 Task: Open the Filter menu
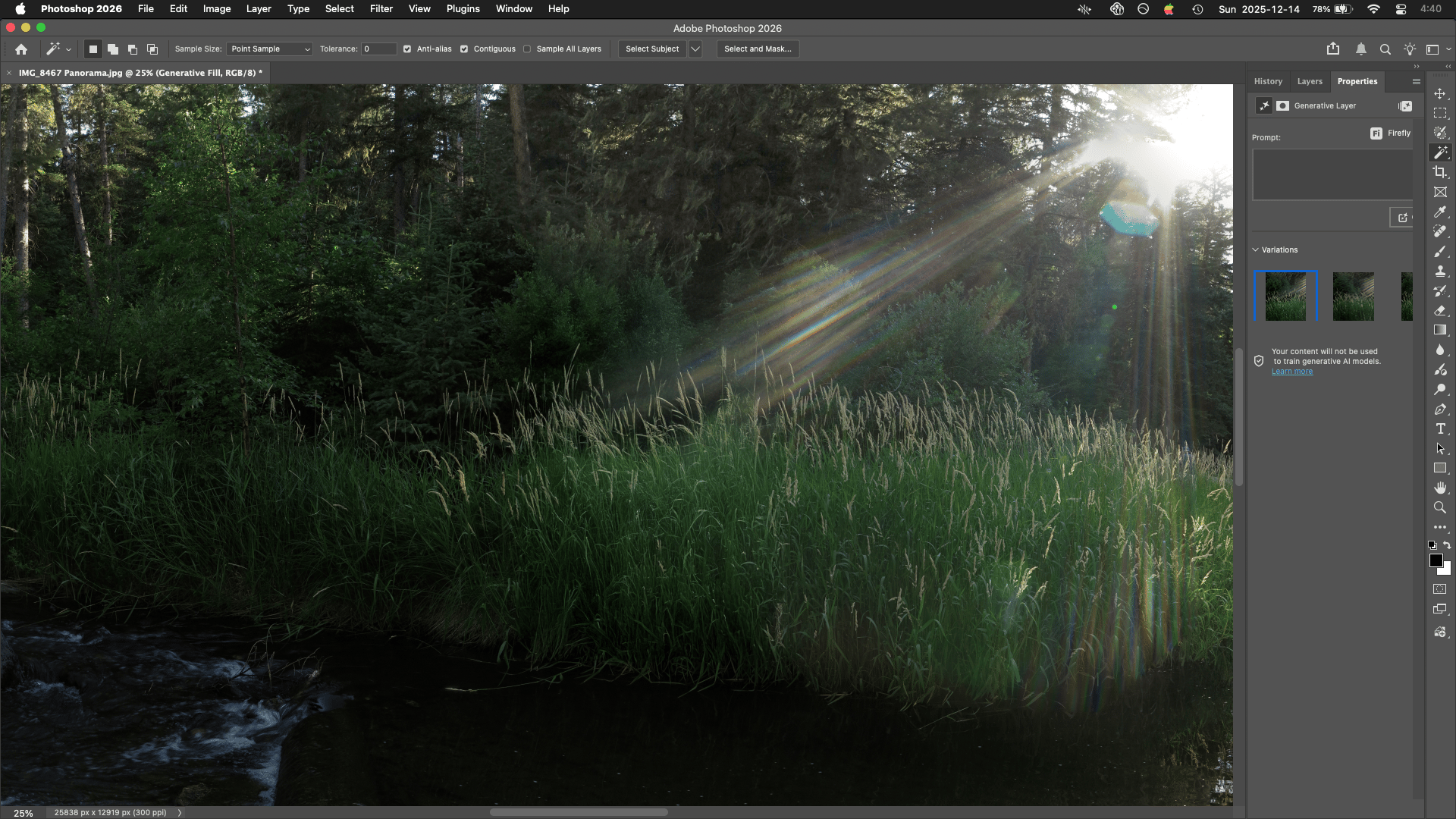click(381, 9)
